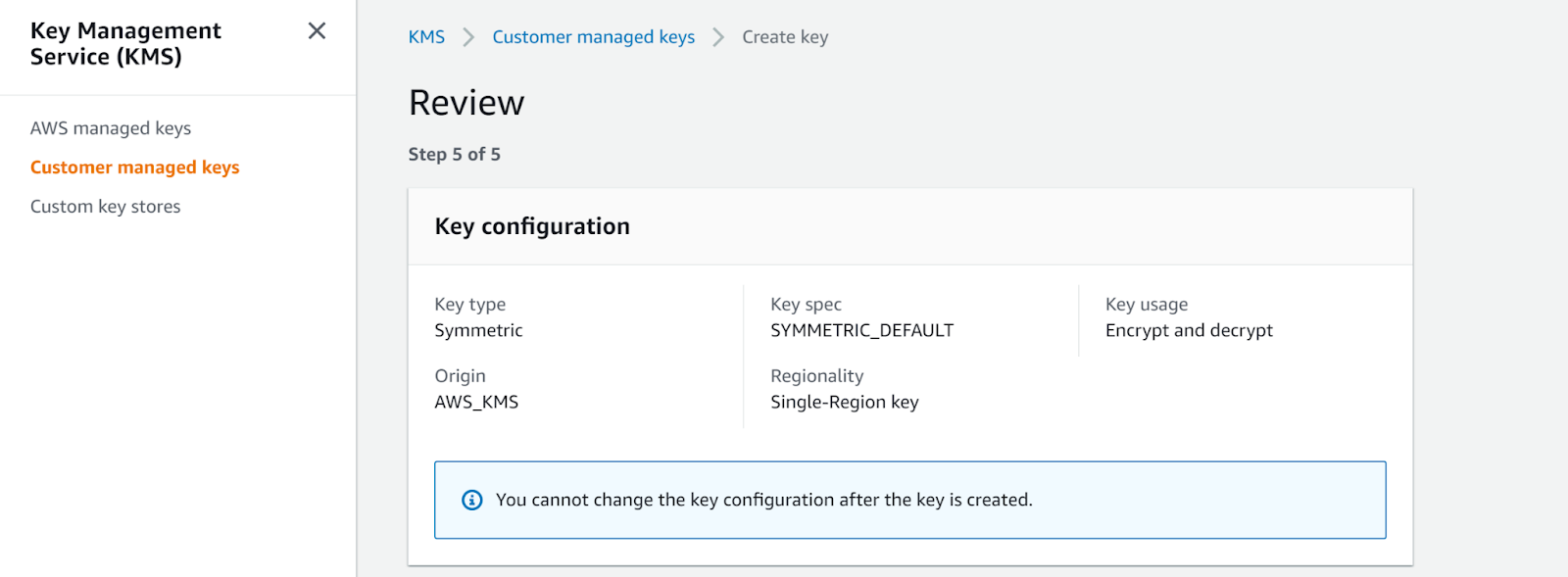Go to Custom key stores
The image size is (1568, 577).
(105, 207)
